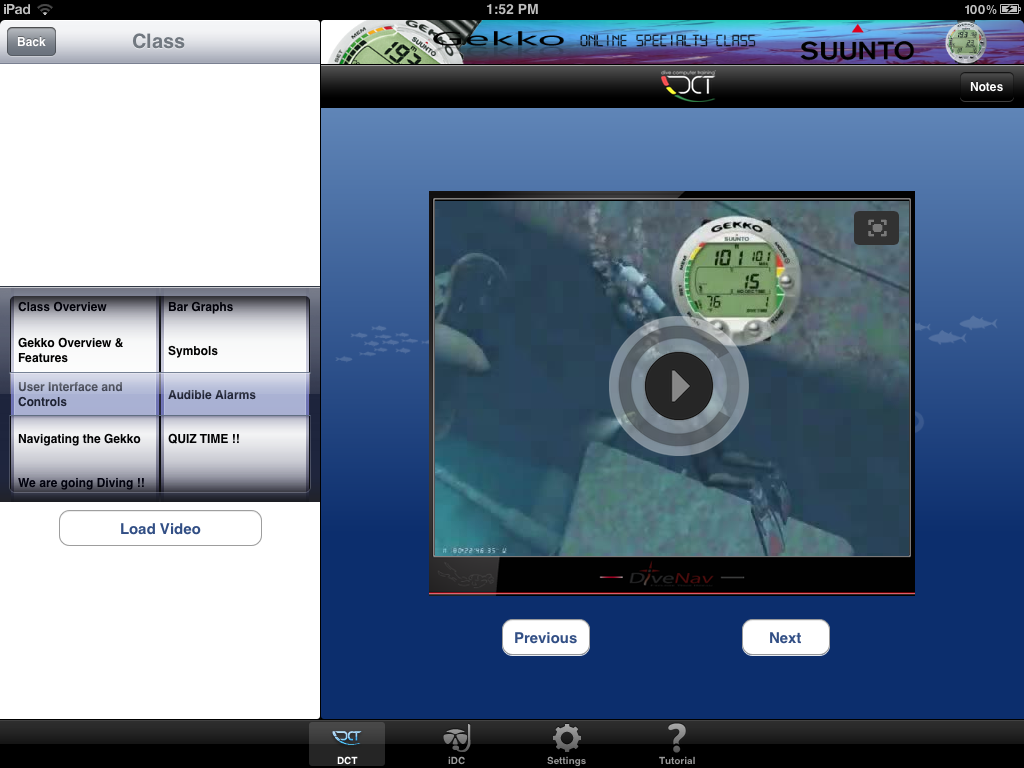Tap the Suunto Gekko banner
Screen dimensions: 1024x768
[x=672, y=42]
